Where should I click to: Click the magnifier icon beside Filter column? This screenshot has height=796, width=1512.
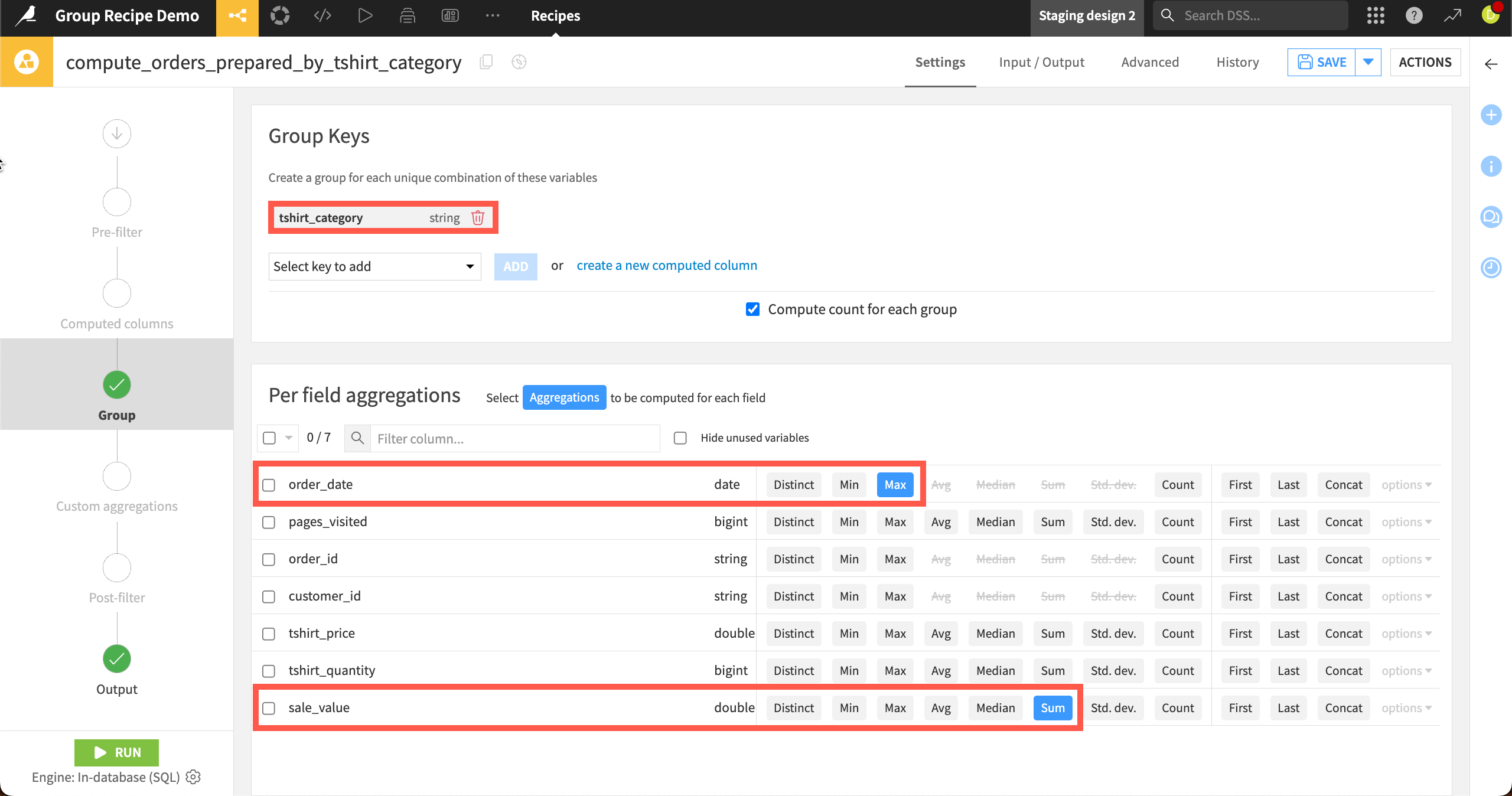[x=357, y=438]
